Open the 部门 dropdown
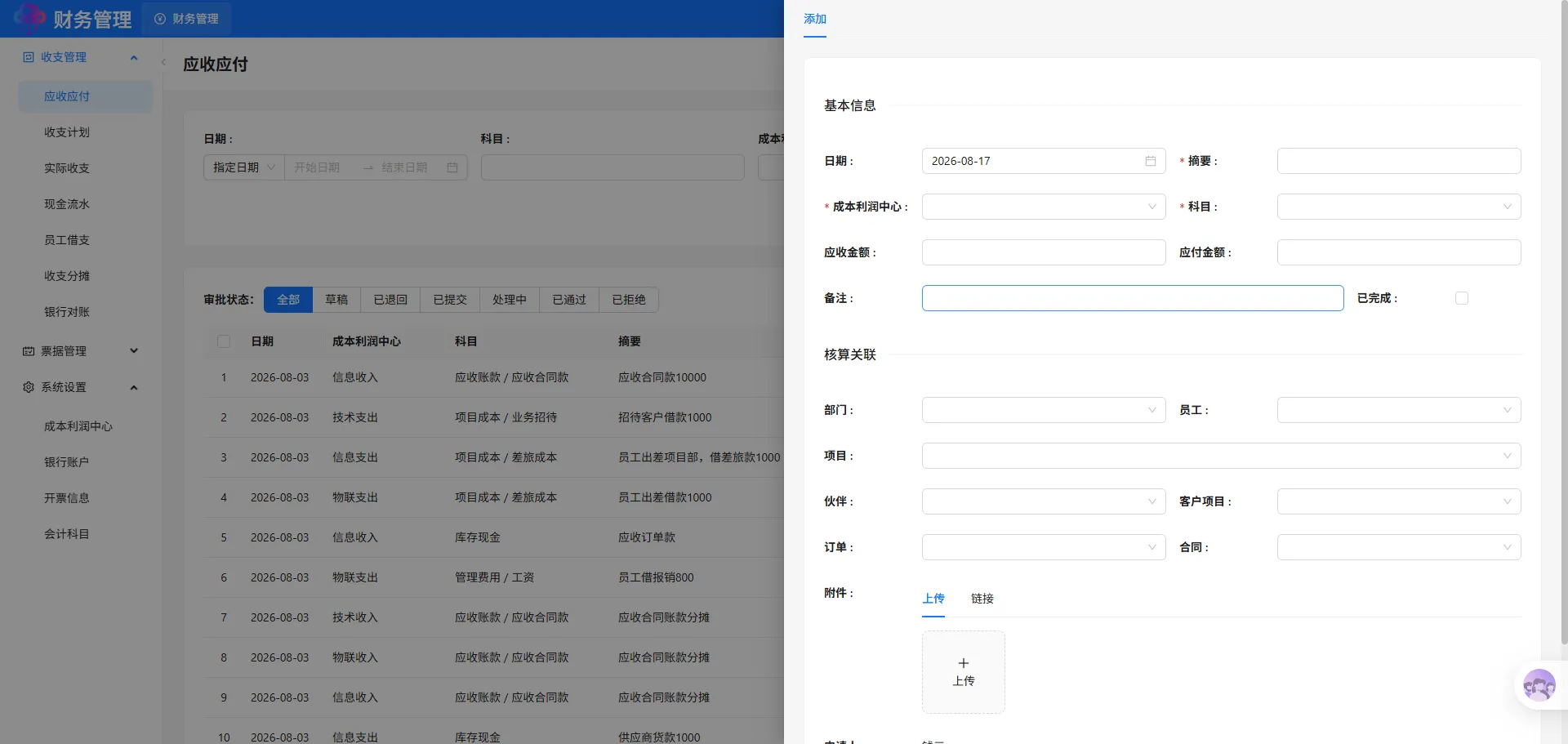Image resolution: width=1568 pixels, height=744 pixels. [x=1044, y=410]
